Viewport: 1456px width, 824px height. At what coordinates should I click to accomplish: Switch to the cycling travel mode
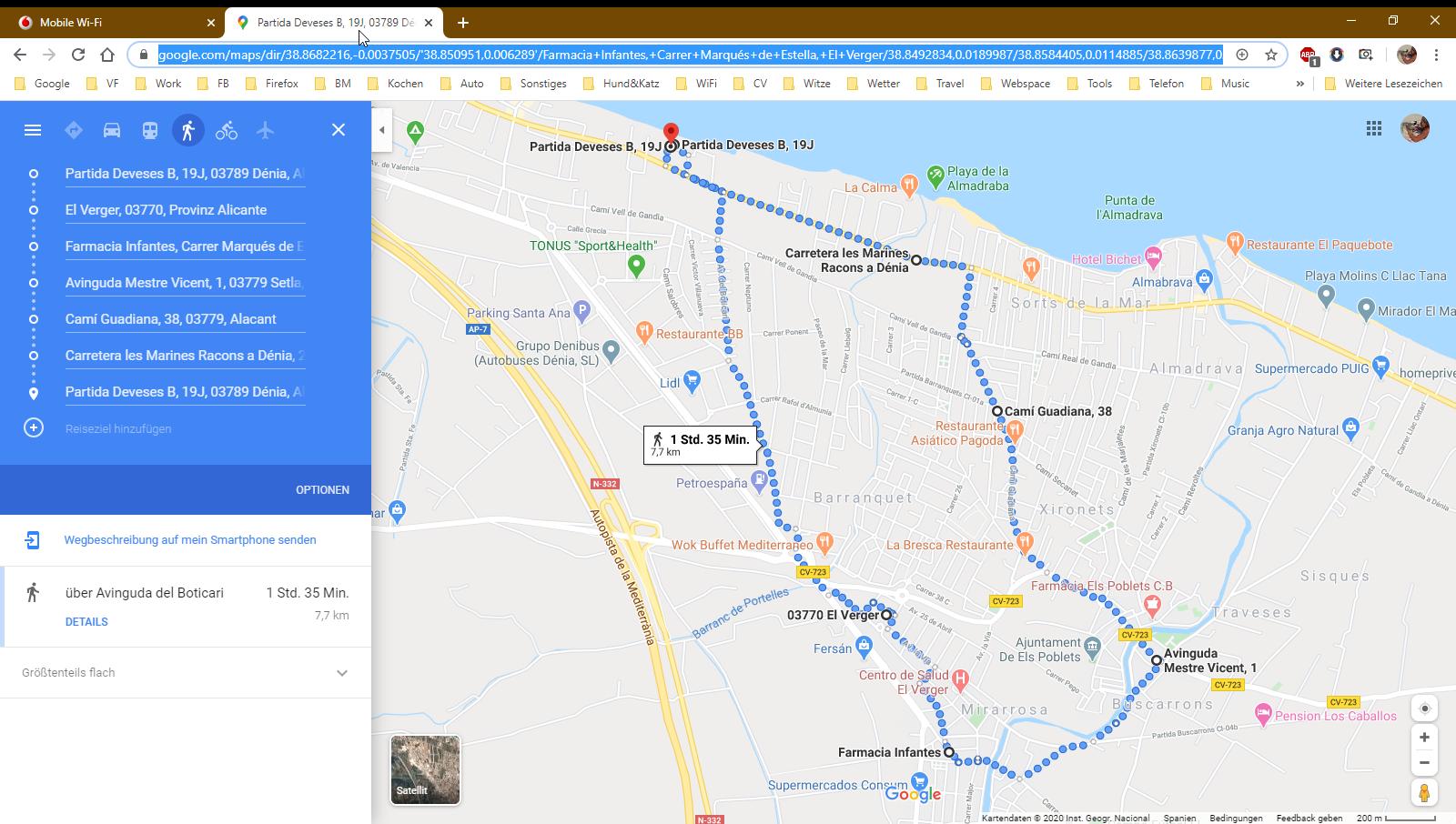(x=227, y=130)
